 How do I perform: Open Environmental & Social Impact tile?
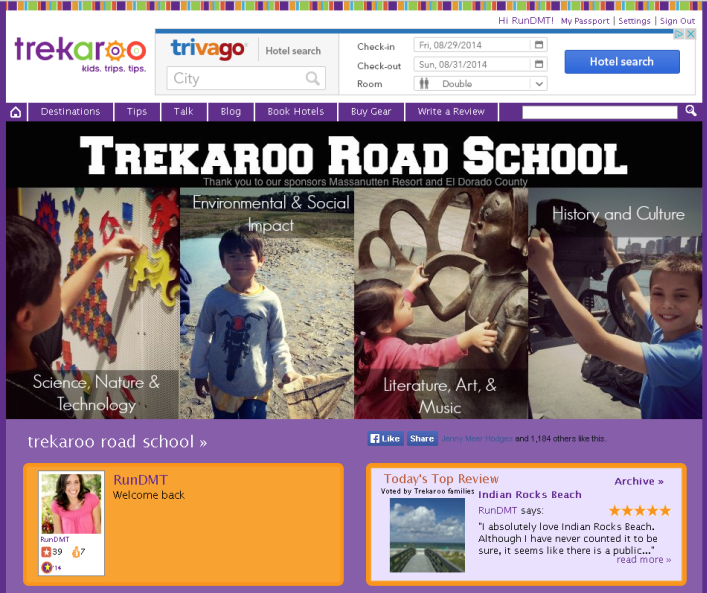pos(266,303)
